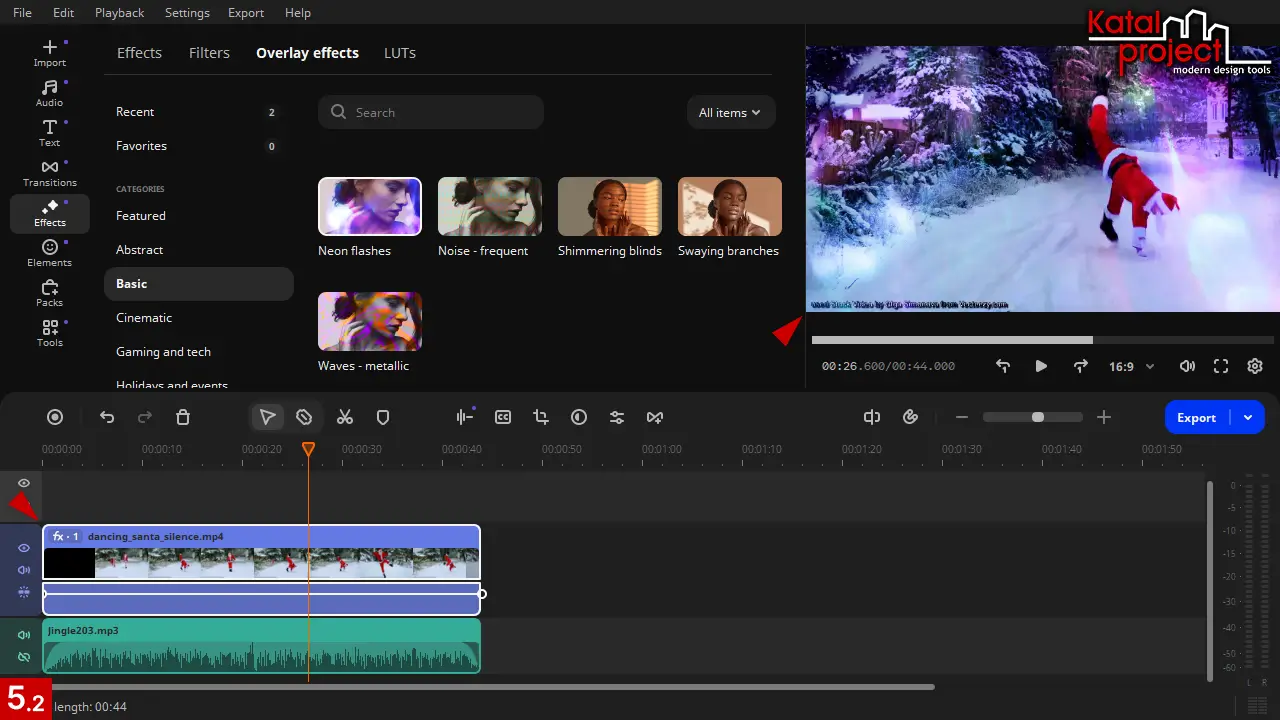Open the Playback menu
1280x720 pixels.
click(x=119, y=13)
